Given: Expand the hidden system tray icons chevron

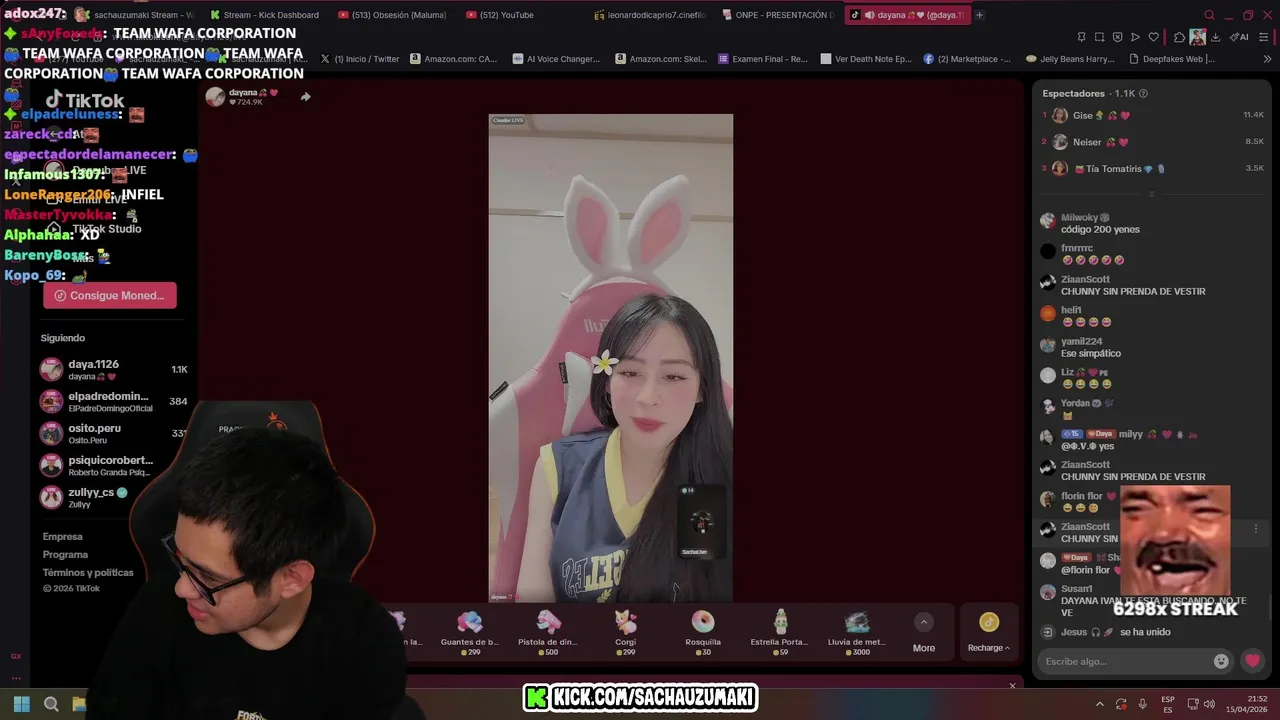Looking at the screenshot, I should (1100, 704).
